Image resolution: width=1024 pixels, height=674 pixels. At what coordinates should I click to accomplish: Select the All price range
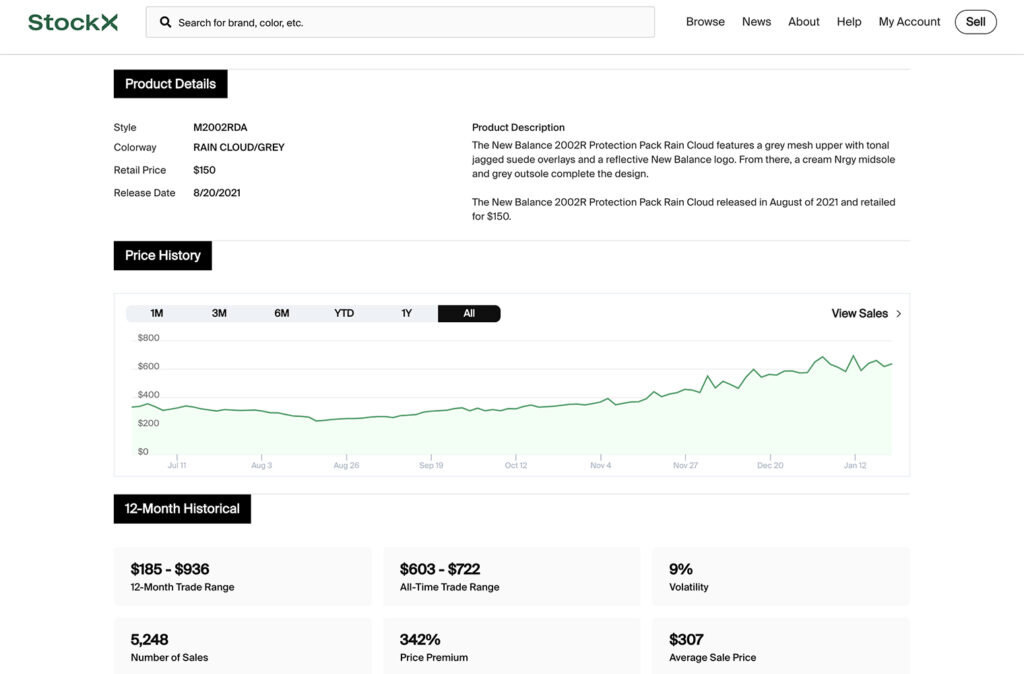click(x=469, y=313)
